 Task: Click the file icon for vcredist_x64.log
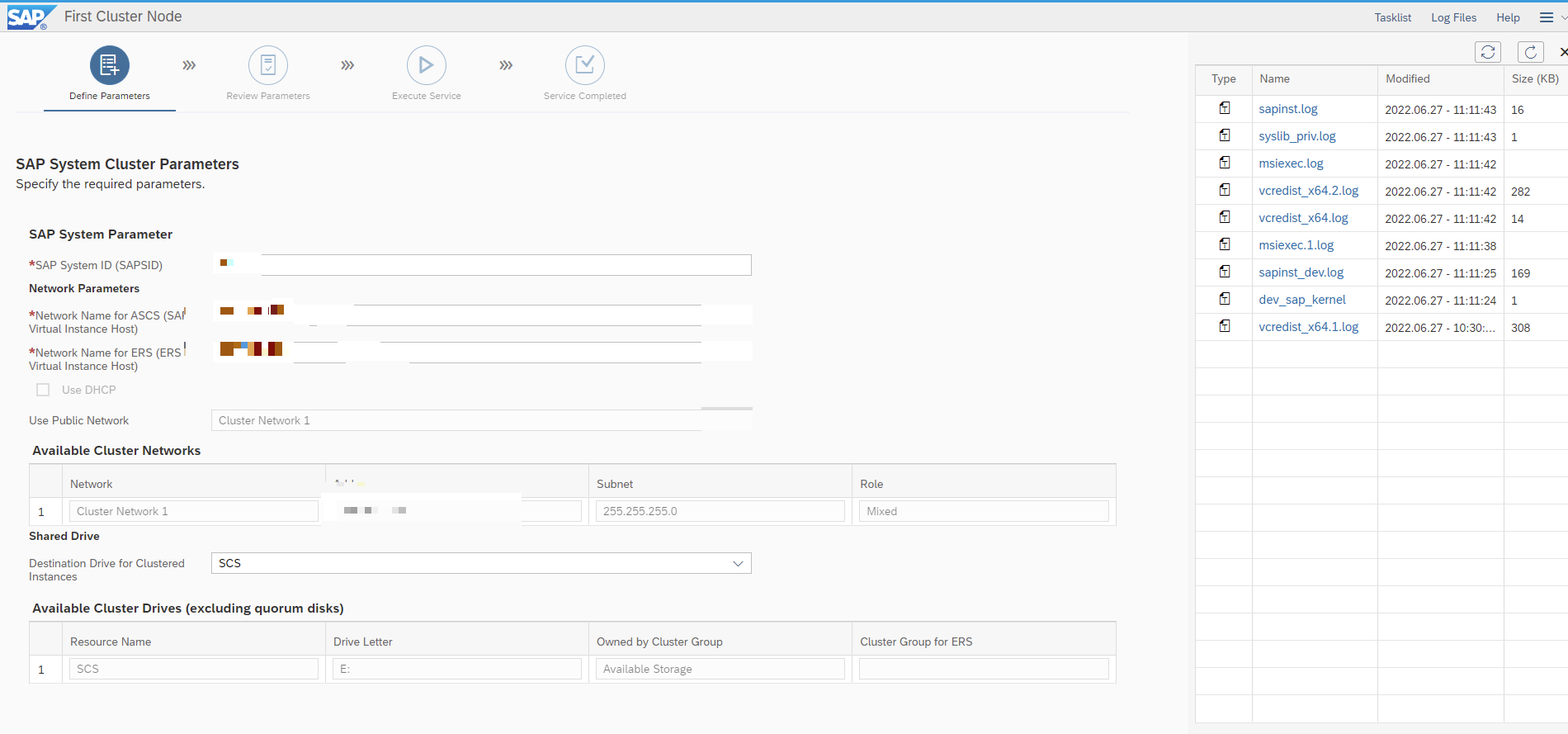point(1225,217)
